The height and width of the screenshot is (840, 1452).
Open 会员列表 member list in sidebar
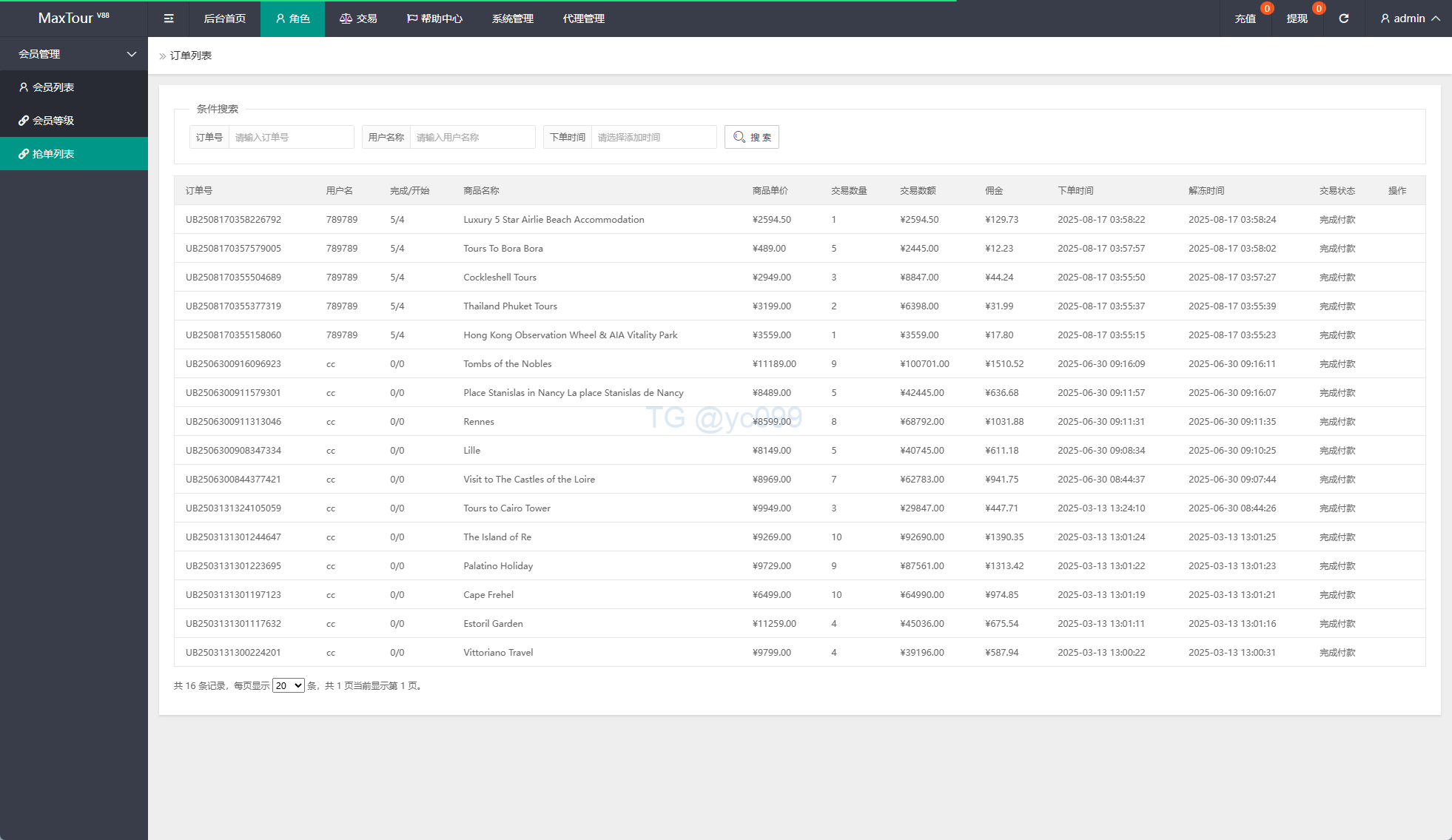(53, 87)
